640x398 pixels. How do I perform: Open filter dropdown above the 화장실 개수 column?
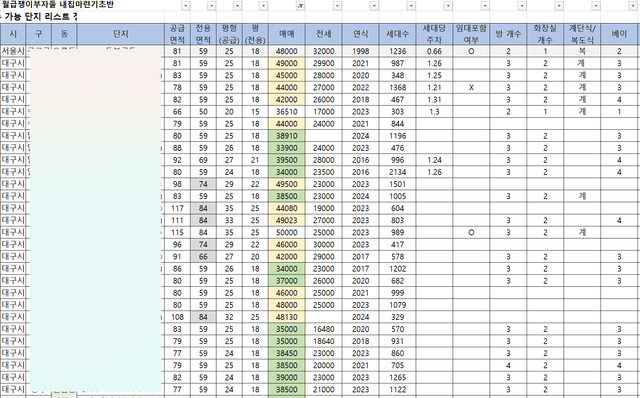(x=559, y=6)
